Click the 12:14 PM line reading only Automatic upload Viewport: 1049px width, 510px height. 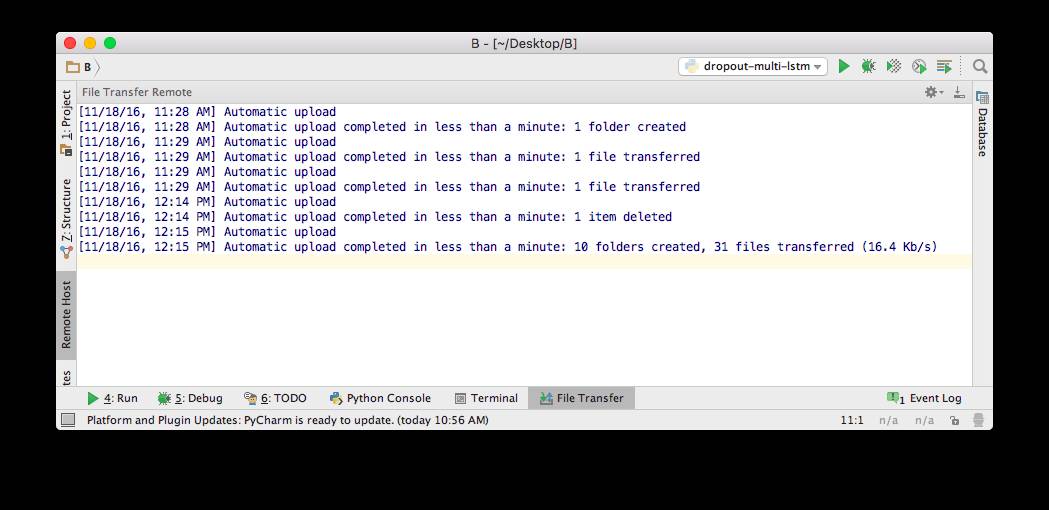point(207,202)
